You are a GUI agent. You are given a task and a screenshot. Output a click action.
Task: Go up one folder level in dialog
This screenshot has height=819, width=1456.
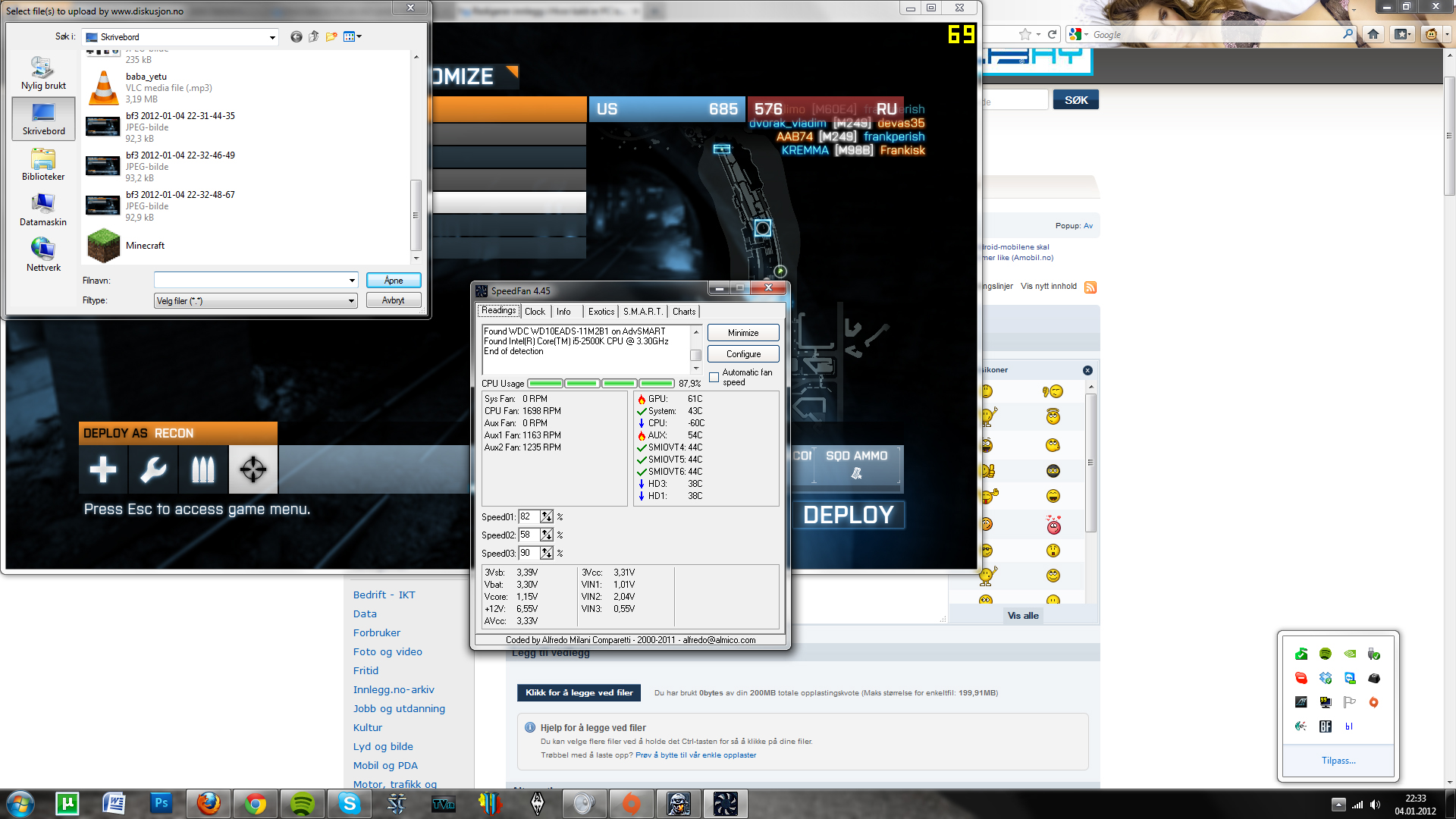tap(314, 36)
